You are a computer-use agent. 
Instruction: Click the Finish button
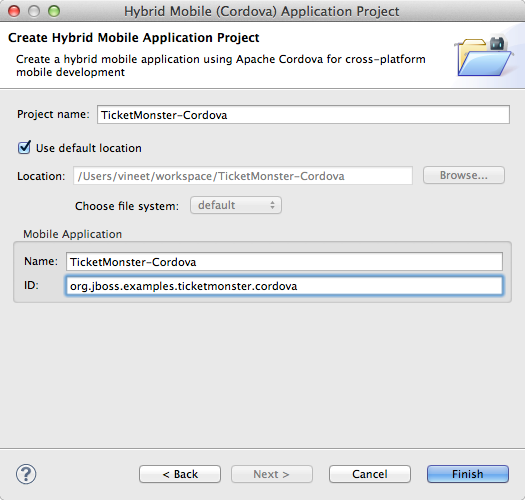[468, 474]
